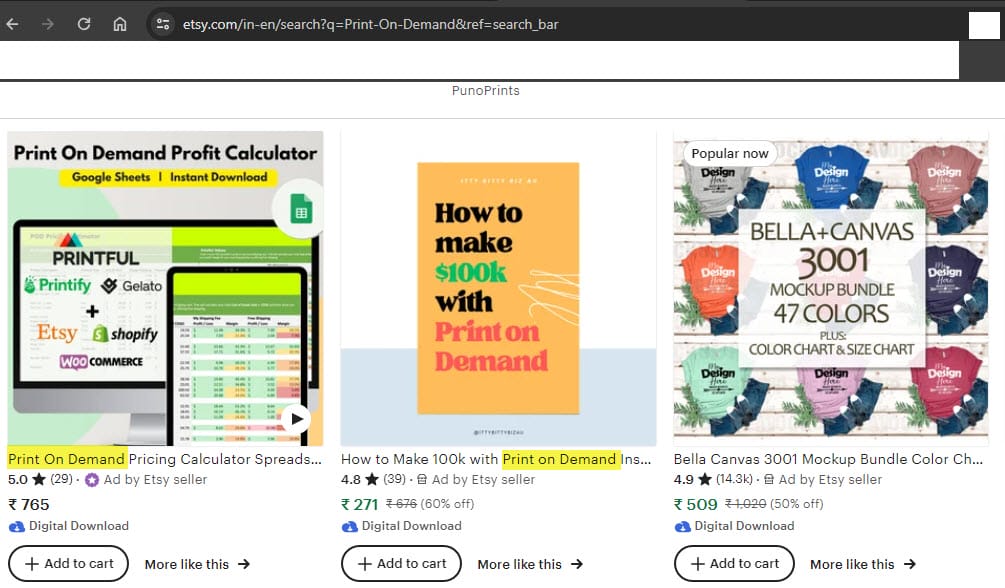Click the 5.0 star rating with 29 reviews
This screenshot has width=1005, height=588.
pyautogui.click(x=40, y=479)
